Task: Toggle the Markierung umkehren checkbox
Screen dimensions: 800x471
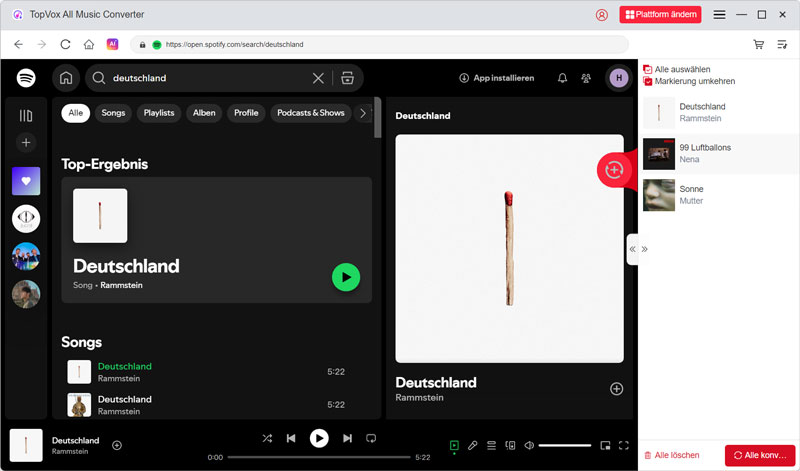Action: 648,81
